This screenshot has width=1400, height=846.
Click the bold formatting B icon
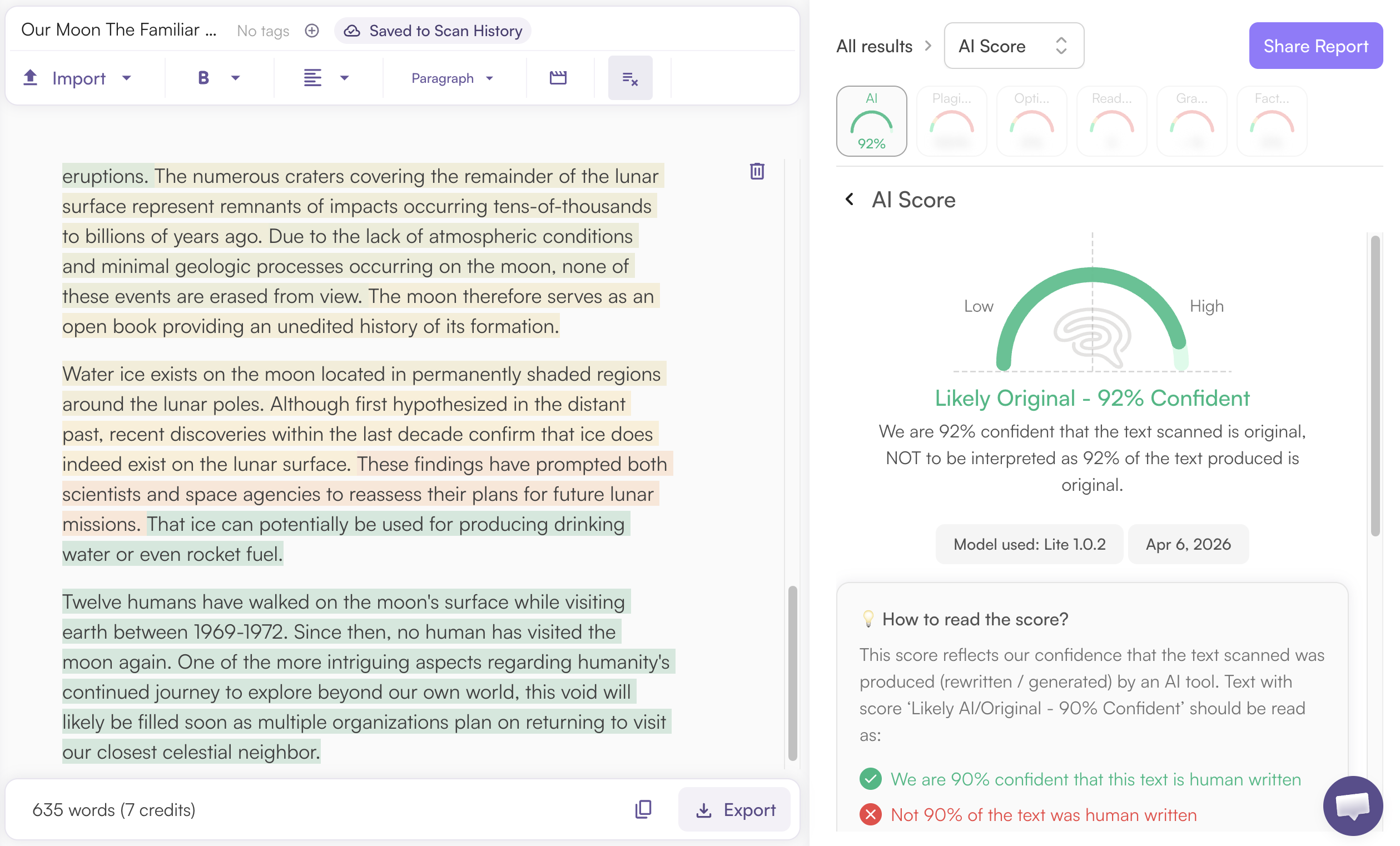pos(203,78)
